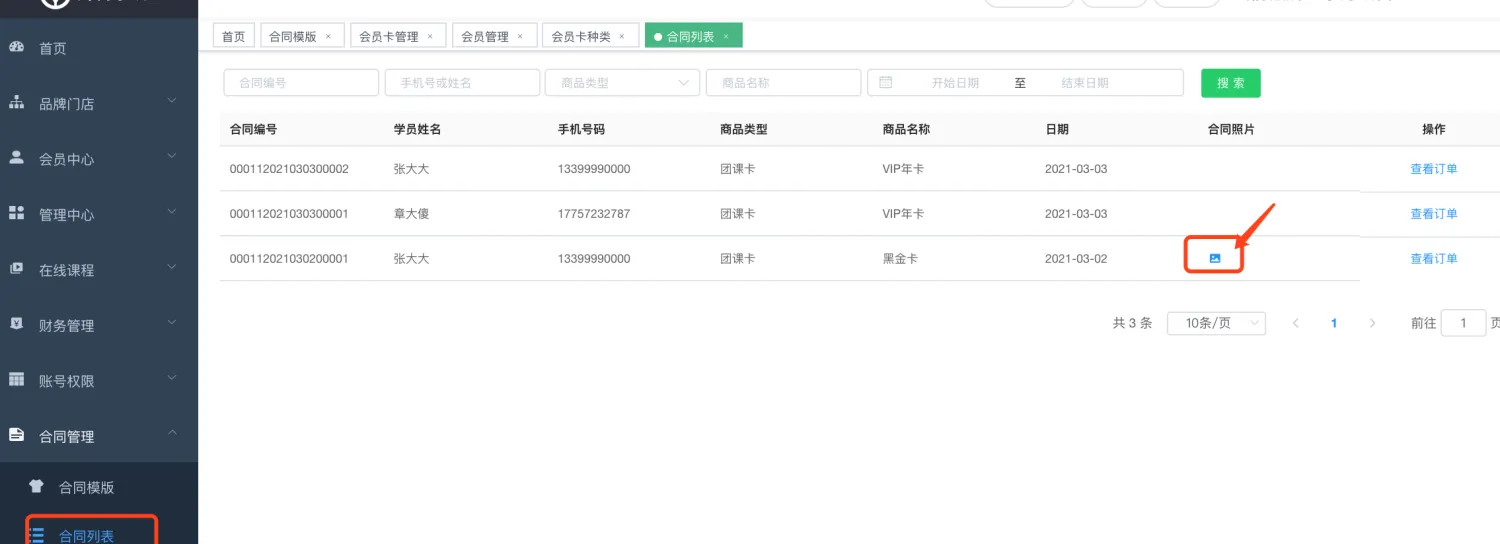Open the 商品类型 dropdown filter

click(x=621, y=83)
